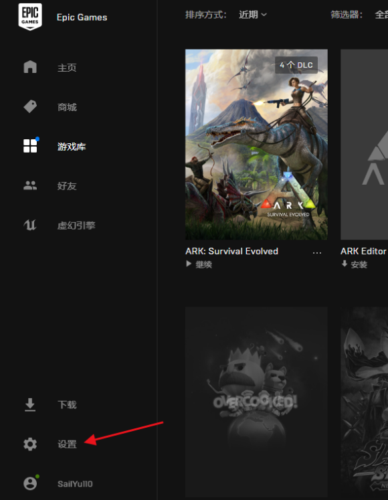Click the Epic Games shield logo
The height and width of the screenshot is (500, 388).
[x=30, y=16]
